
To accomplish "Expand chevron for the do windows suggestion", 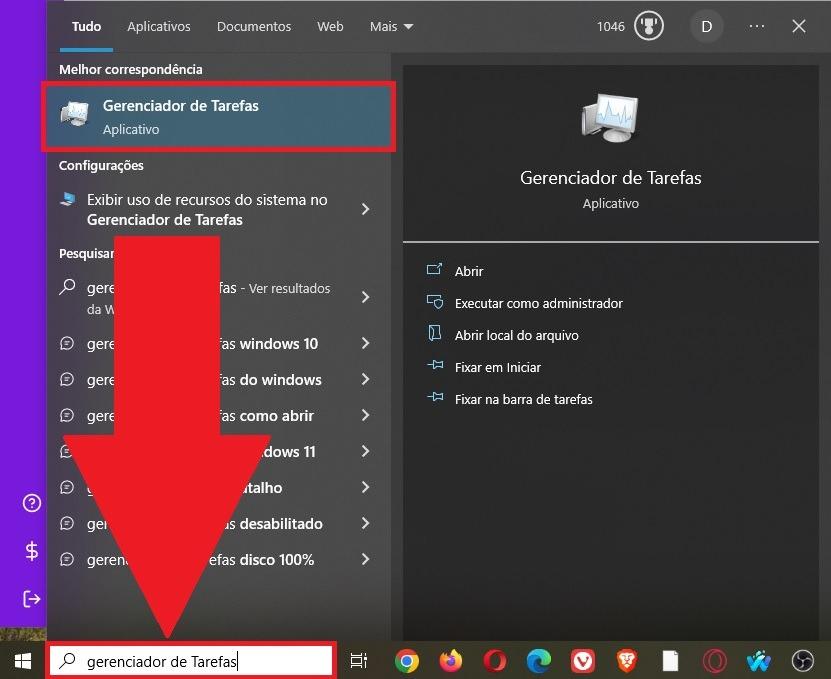I will [365, 380].
